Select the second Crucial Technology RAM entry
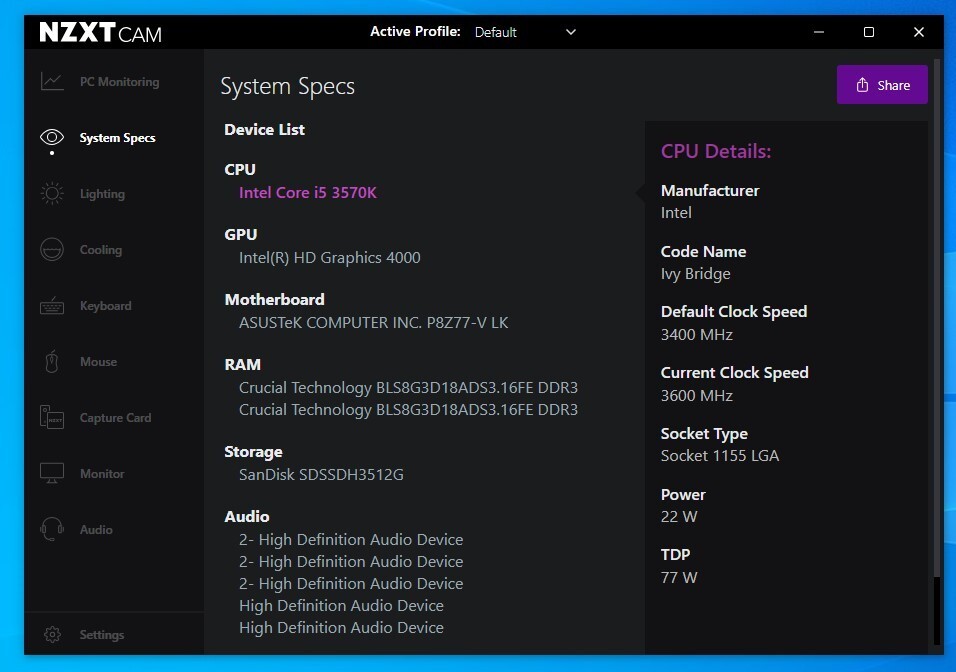The height and width of the screenshot is (672, 956). pos(408,410)
